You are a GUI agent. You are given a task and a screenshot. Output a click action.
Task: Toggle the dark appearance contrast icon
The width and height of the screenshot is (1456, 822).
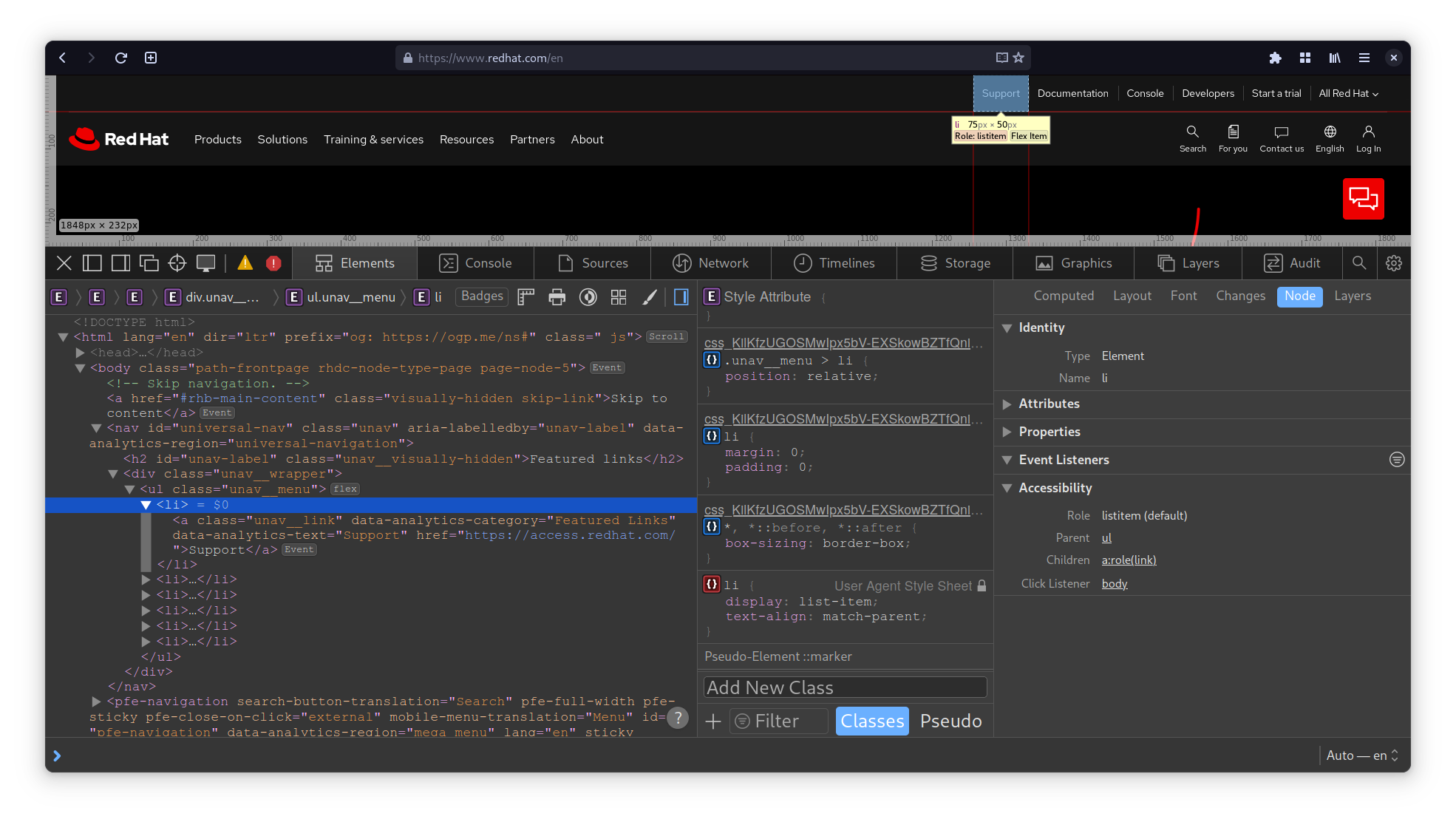[588, 296]
